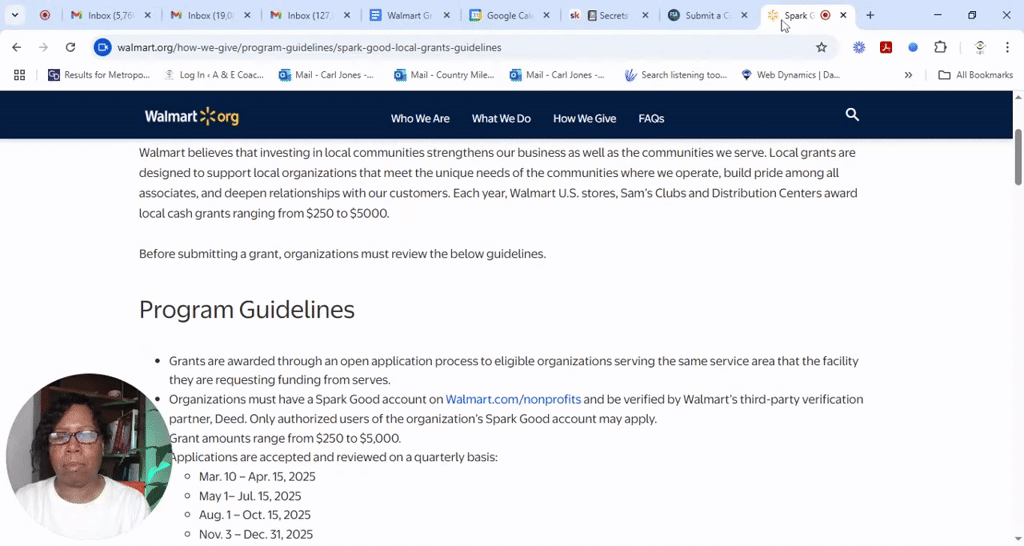Open first Mail - Carl Jones bookmark
The image size is (1024, 546).
[x=326, y=75]
